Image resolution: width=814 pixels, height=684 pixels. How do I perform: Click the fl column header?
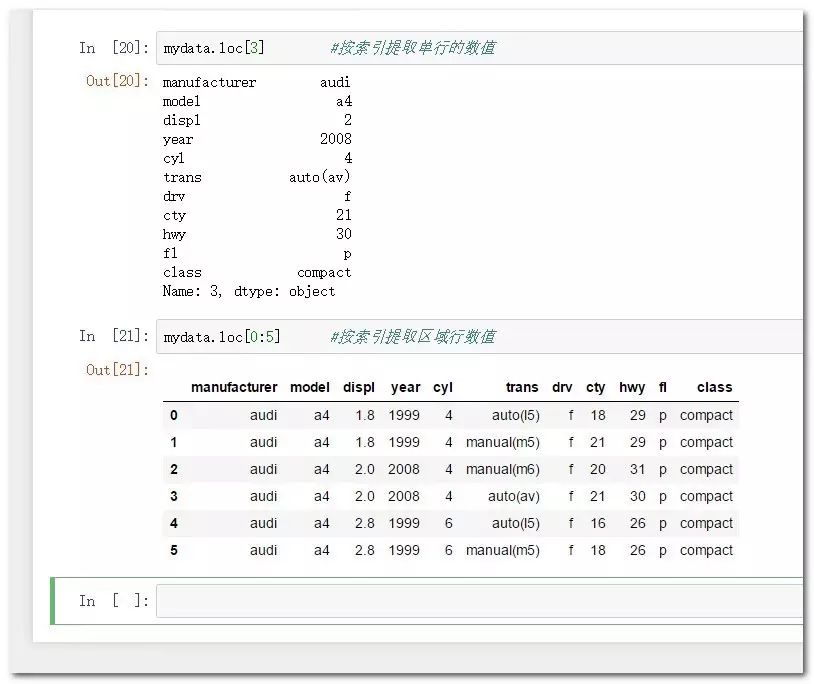coord(662,387)
